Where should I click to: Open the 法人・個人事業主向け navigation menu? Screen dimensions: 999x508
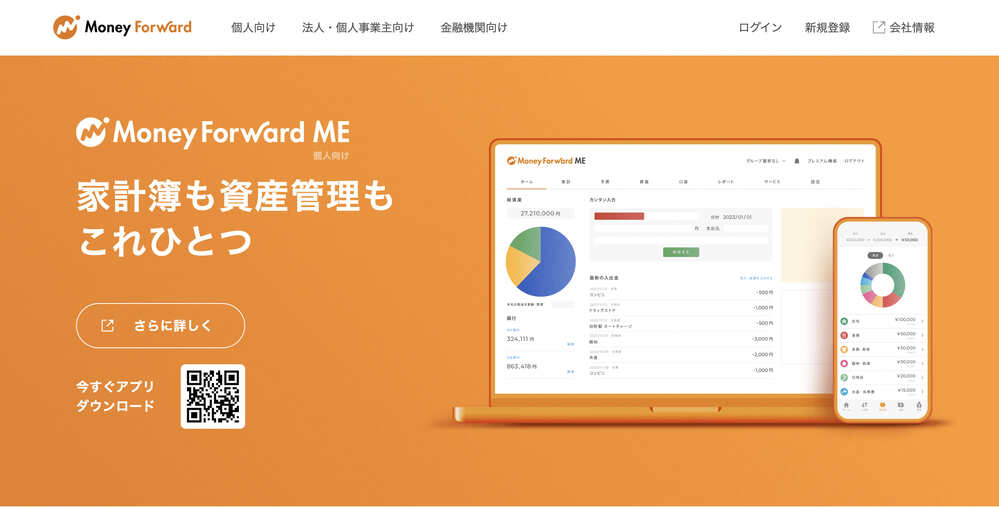point(358,27)
